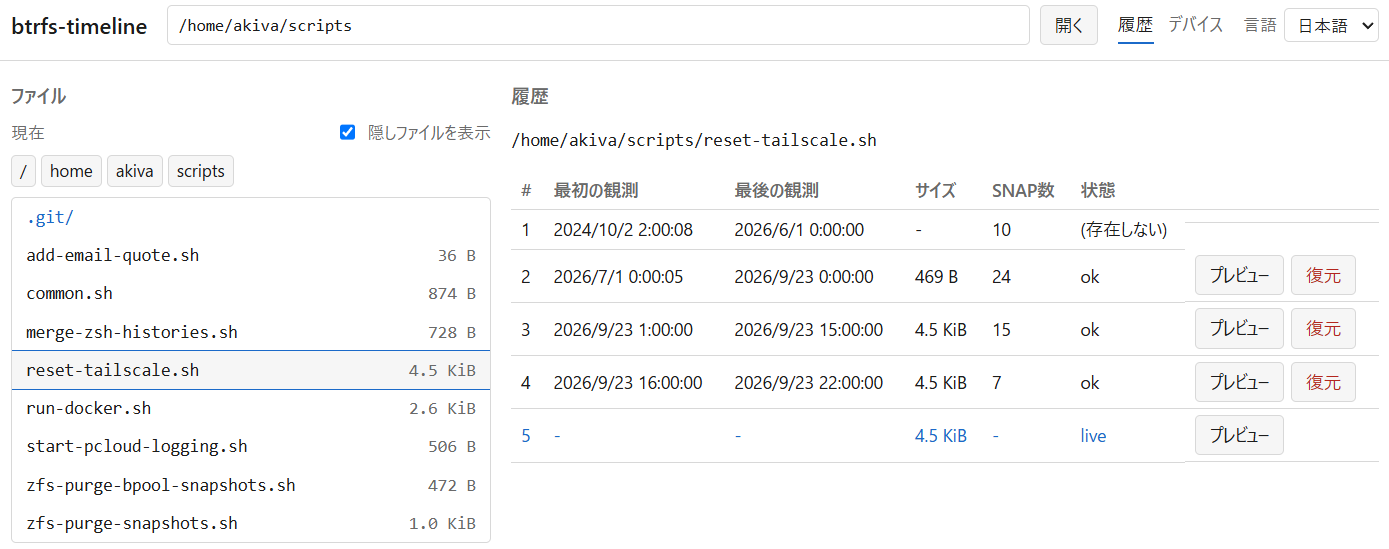Click the 2026/9/23 15:00:00 cell
Viewport: 1389px width, 549px height.
(809, 330)
